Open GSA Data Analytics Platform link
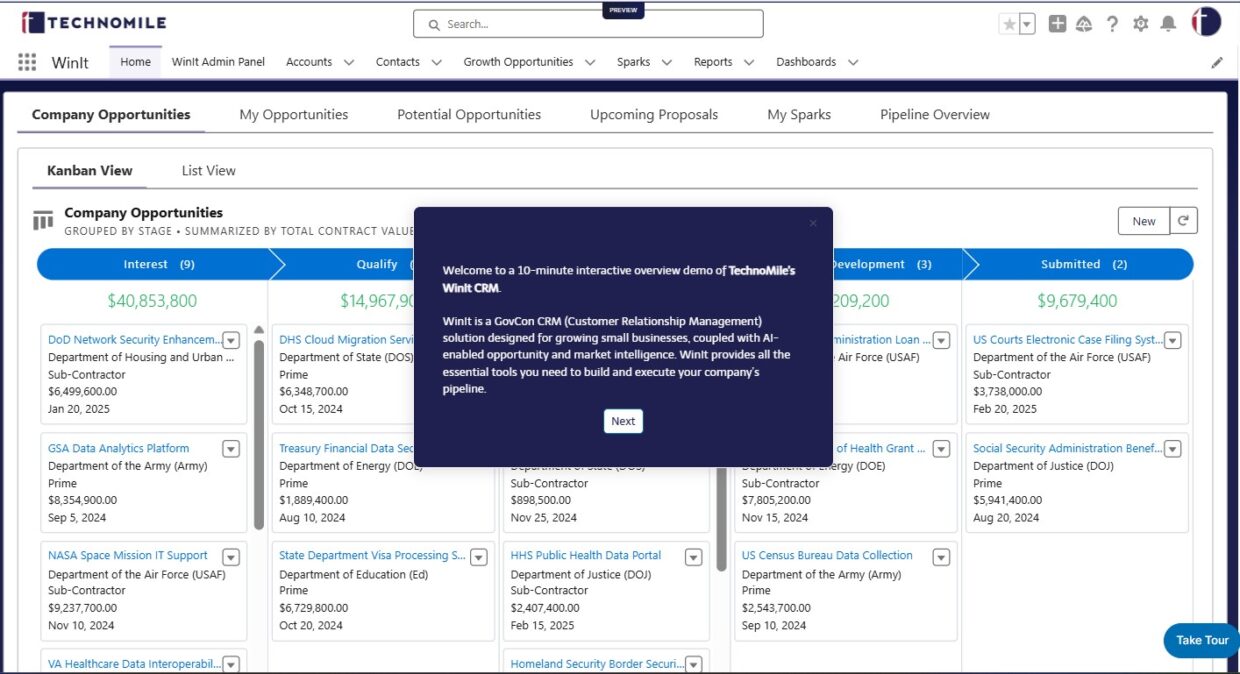Image resolution: width=1240 pixels, height=674 pixels. (118, 448)
